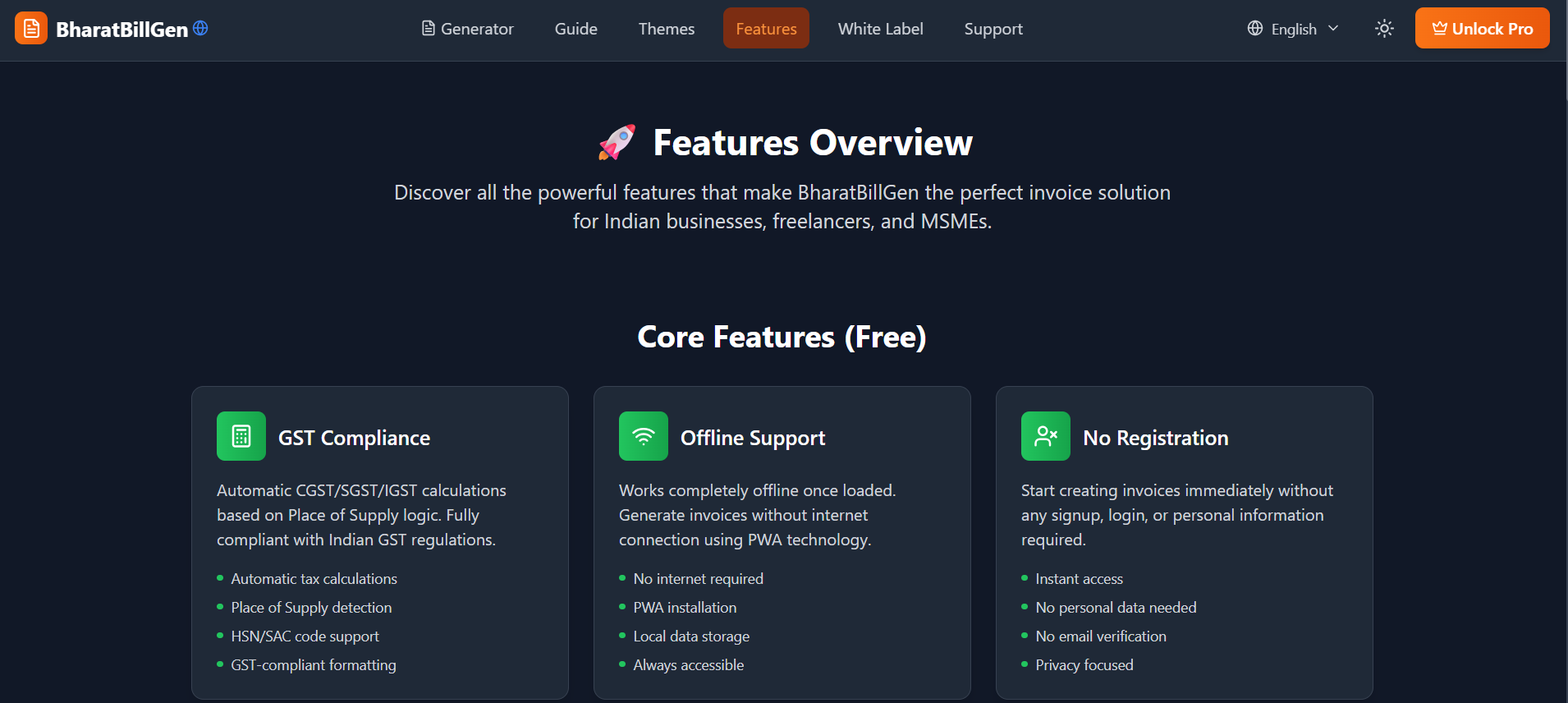Image resolution: width=1568 pixels, height=703 pixels.
Task: Click 'HSN/SAC code support' bullet
Action: (305, 636)
